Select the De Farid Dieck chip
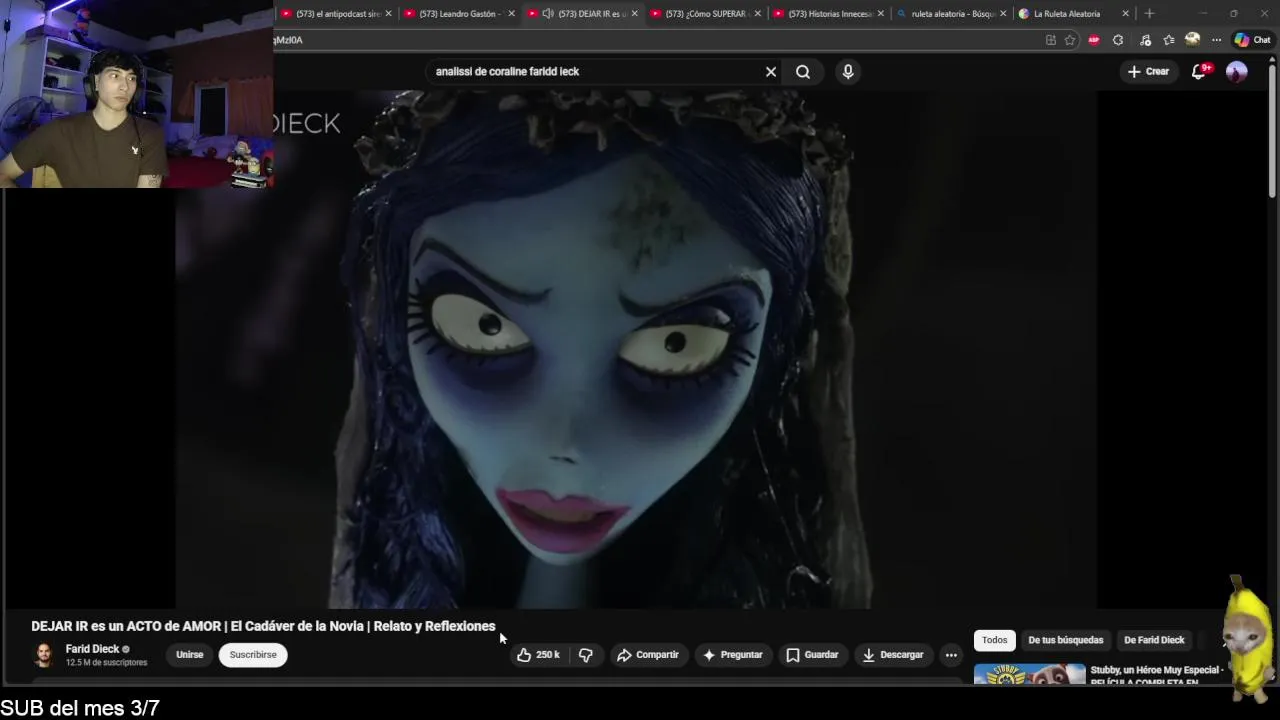This screenshot has width=1280, height=720. 1154,640
